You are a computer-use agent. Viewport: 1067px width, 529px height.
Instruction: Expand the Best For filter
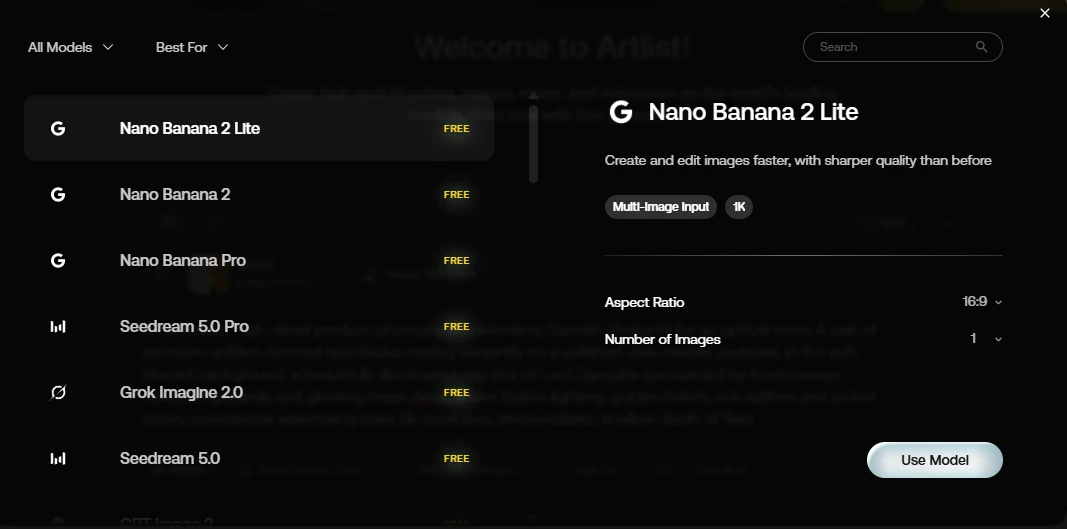[192, 47]
